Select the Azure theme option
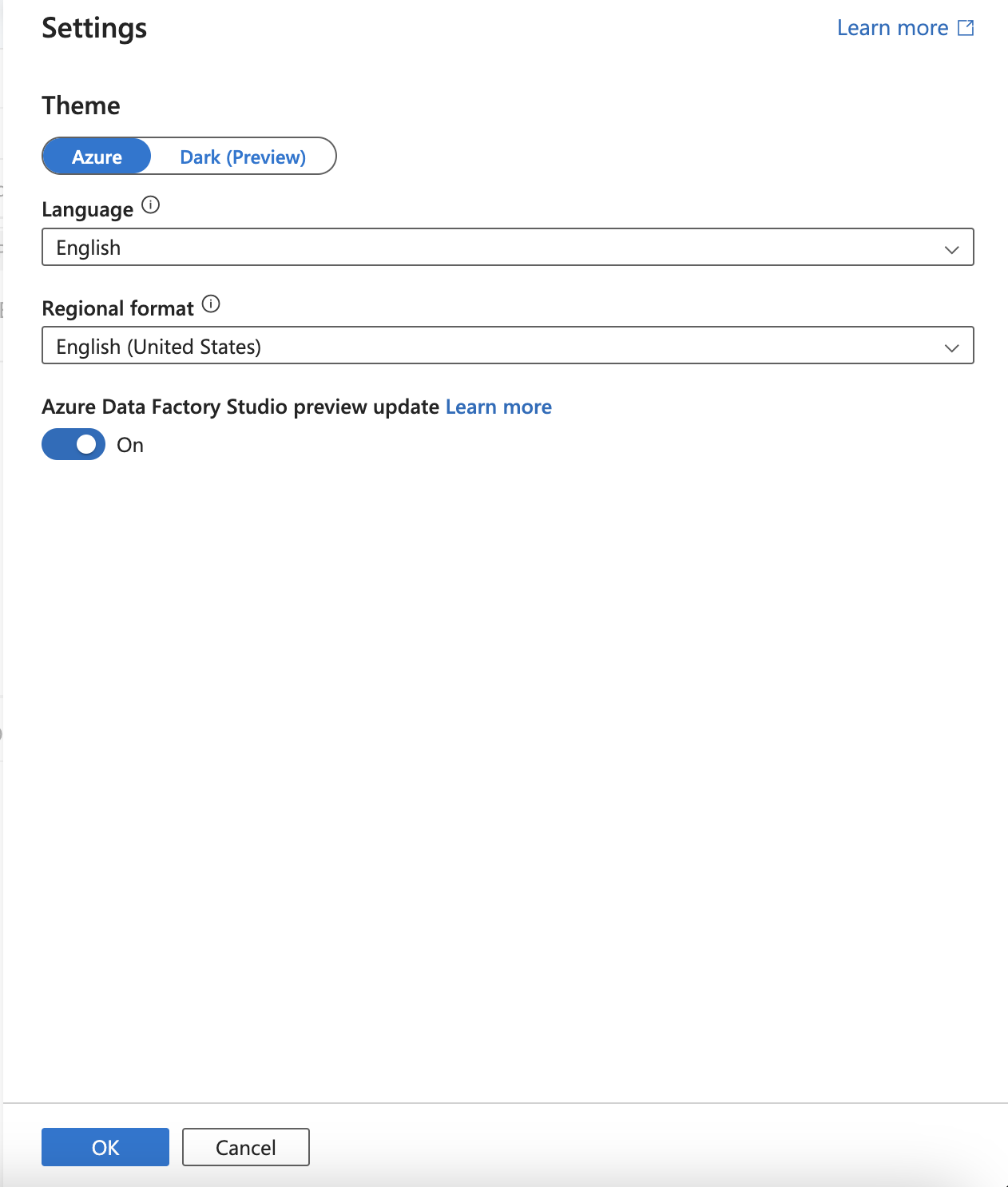 pyautogui.click(x=97, y=157)
